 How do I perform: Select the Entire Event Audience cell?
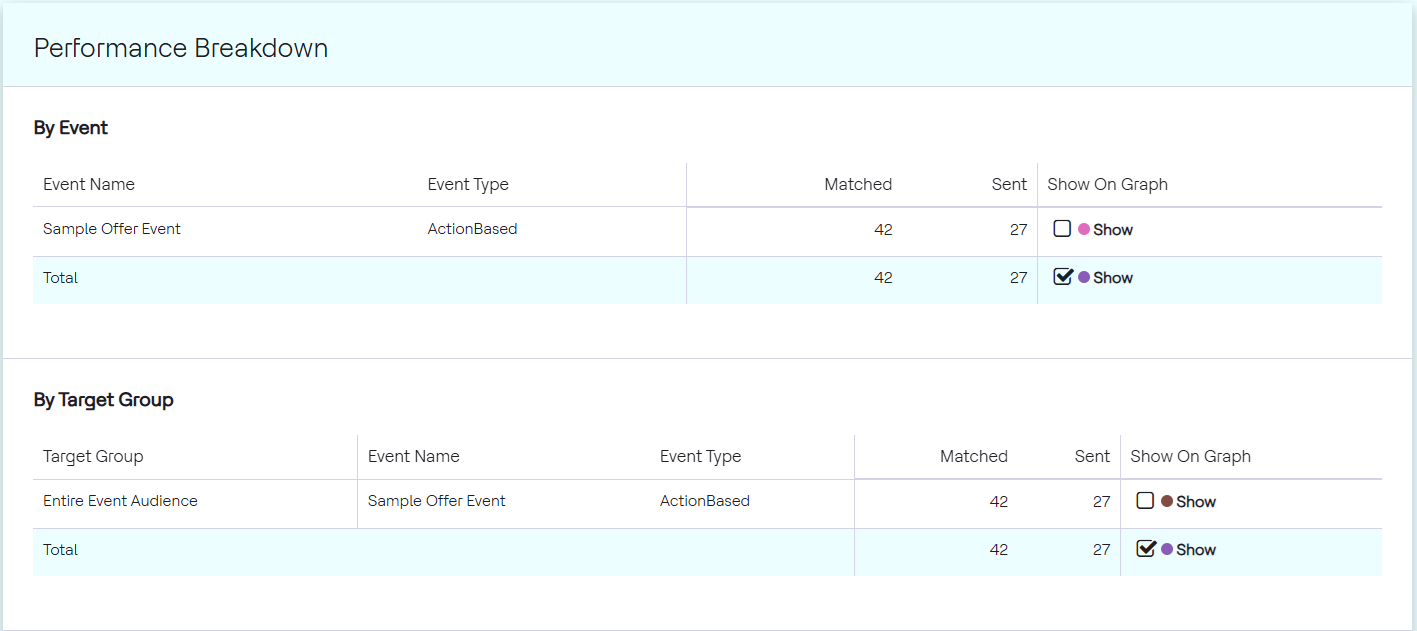[x=120, y=501]
